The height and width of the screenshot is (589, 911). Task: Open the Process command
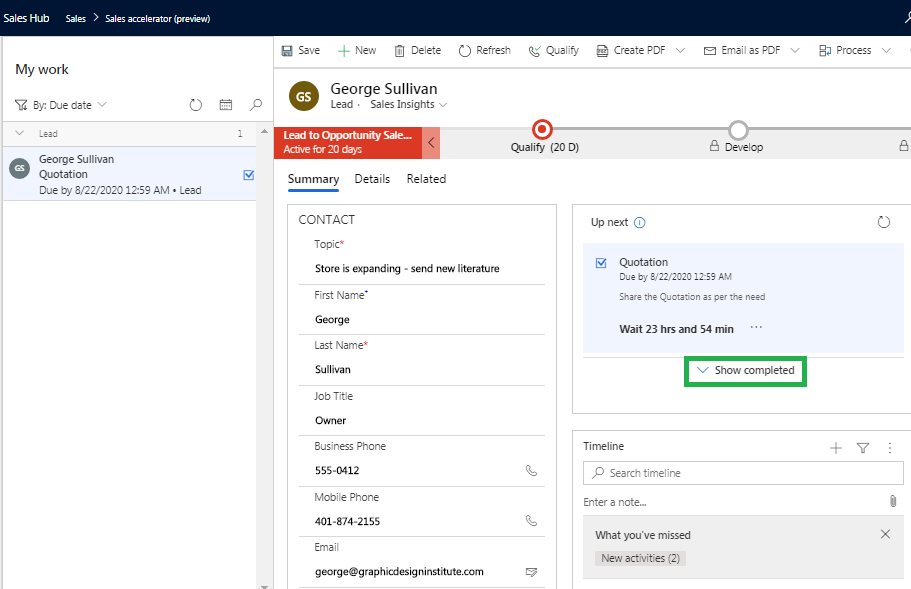click(845, 51)
